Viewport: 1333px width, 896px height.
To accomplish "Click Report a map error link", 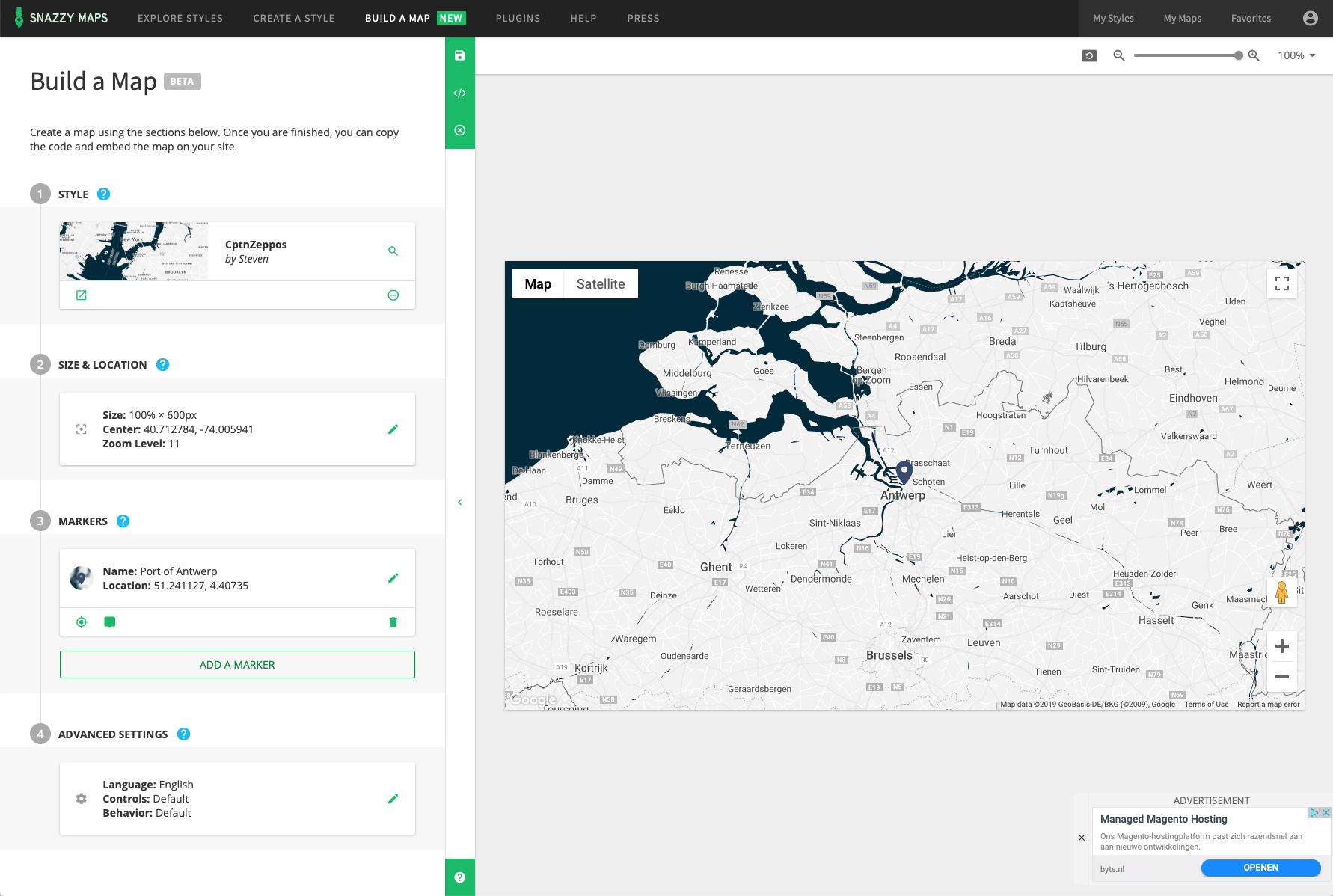I will 1269,704.
